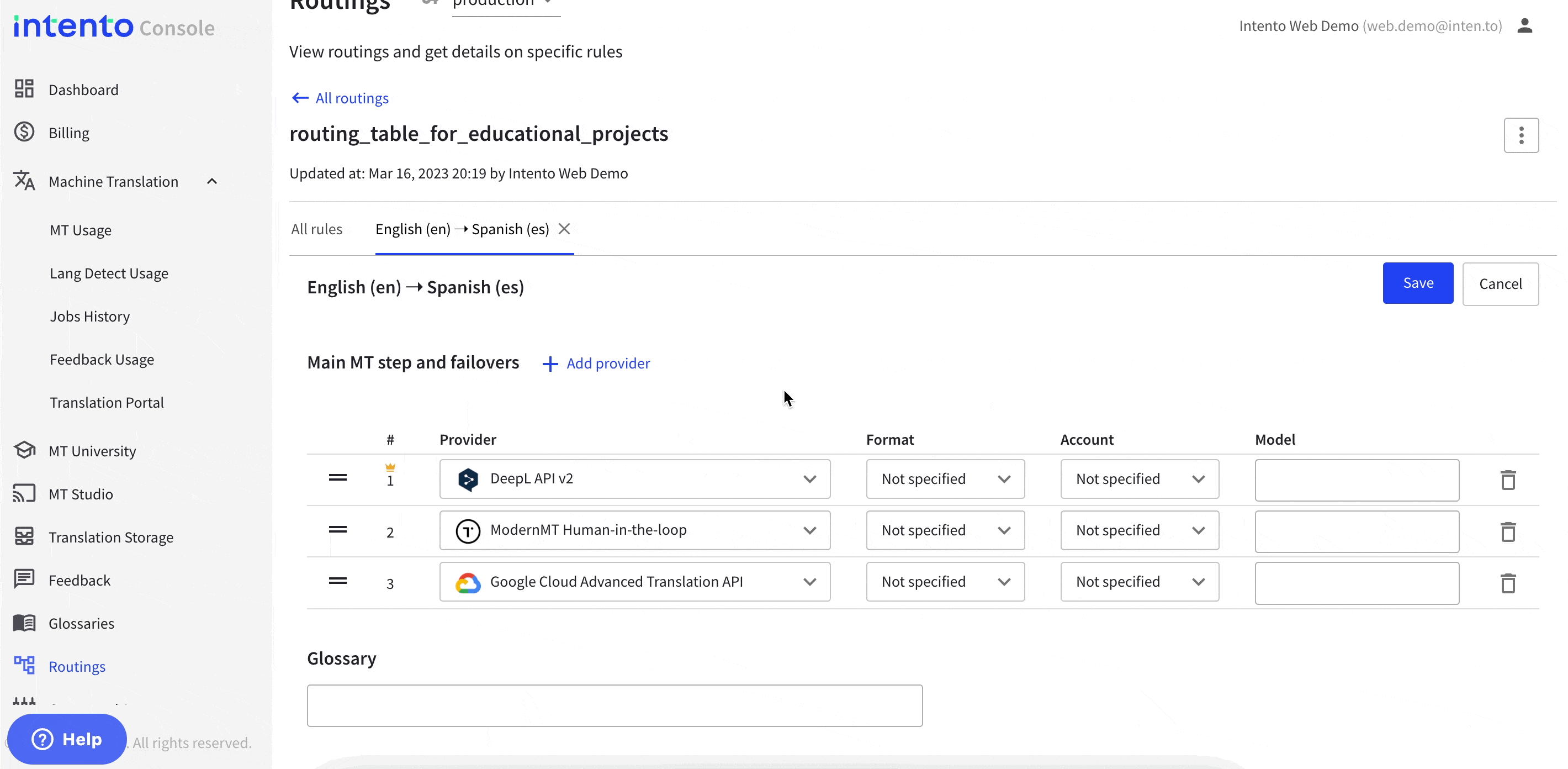
Task: Click the Model field for DeepL row
Action: coord(1357,481)
